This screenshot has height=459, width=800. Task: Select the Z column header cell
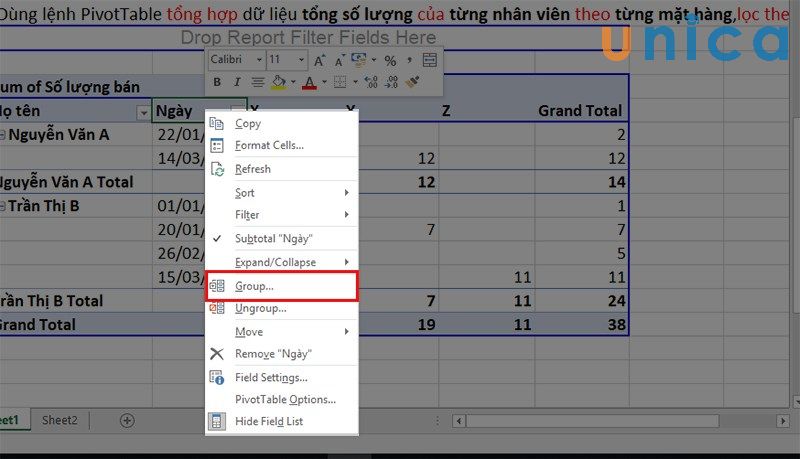click(x=487, y=111)
